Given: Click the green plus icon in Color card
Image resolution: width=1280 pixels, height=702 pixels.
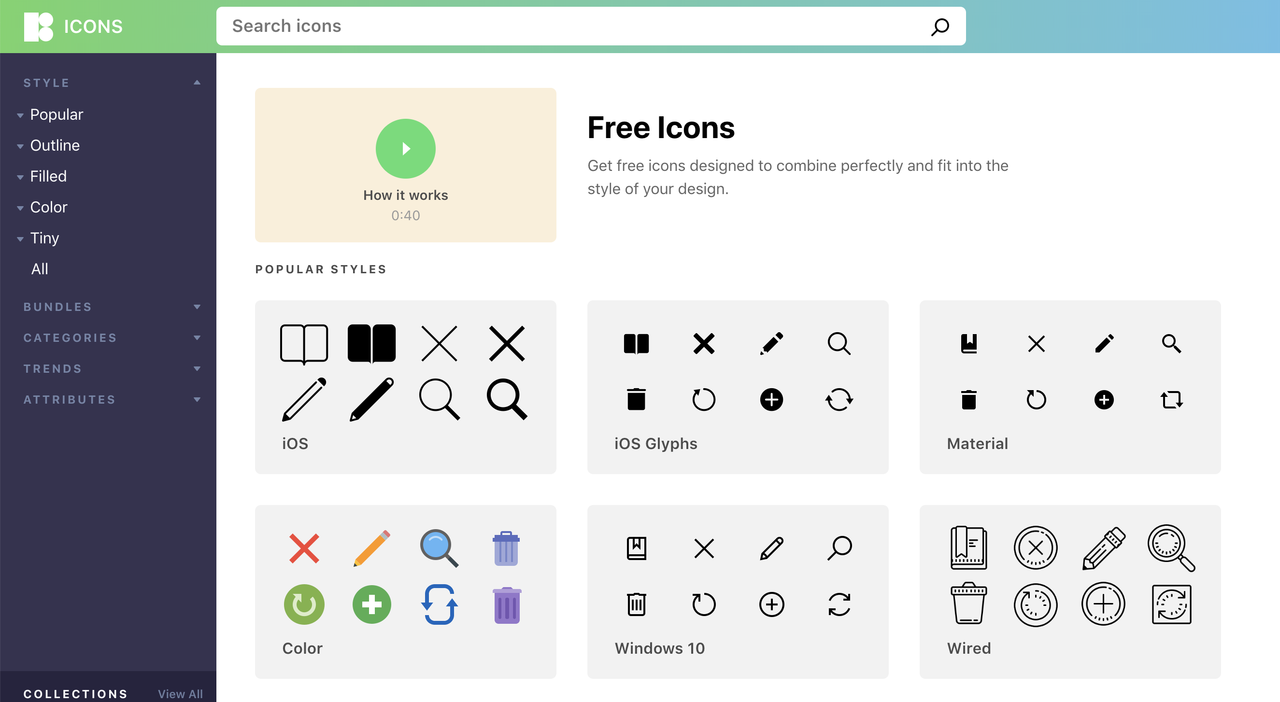Looking at the screenshot, I should coord(372,605).
